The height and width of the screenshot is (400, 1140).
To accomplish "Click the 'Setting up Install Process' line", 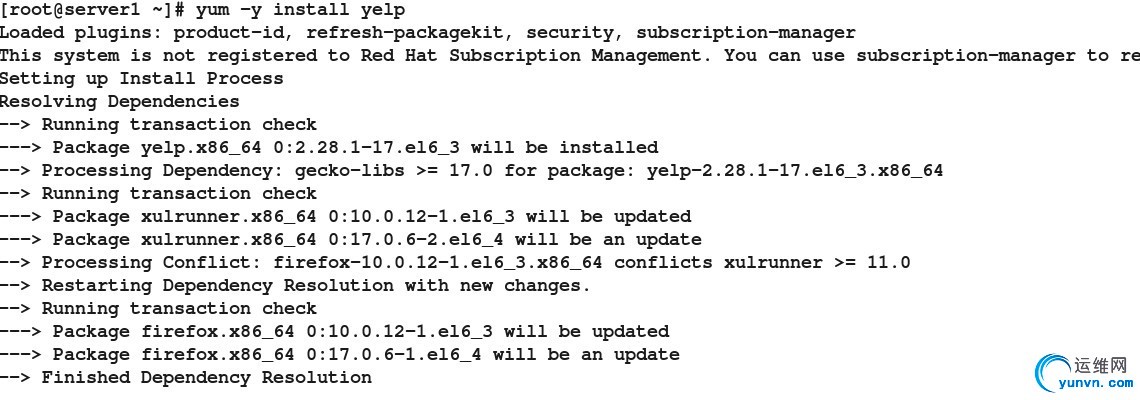I will pos(141,79).
